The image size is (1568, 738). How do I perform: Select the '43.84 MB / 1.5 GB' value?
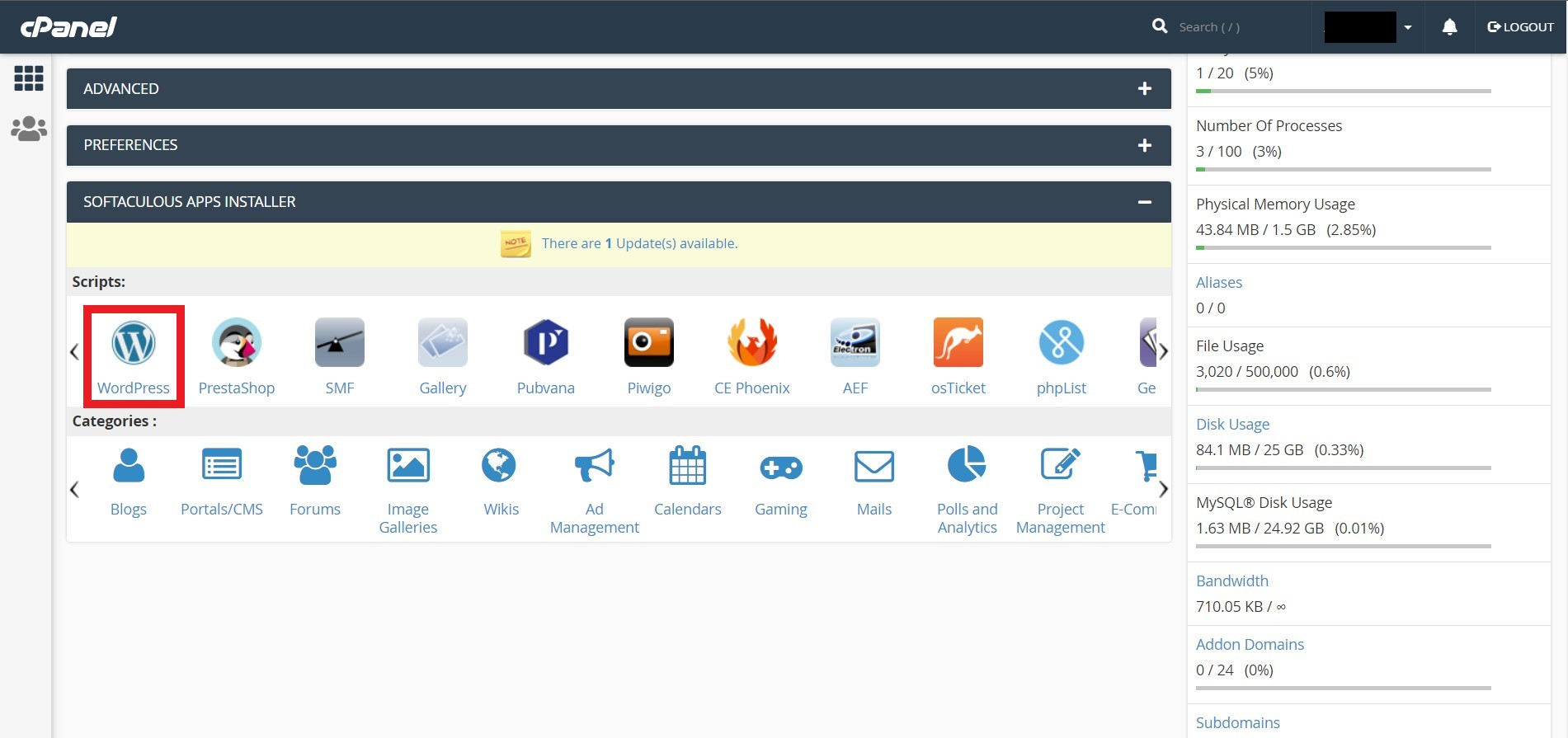[x=1255, y=230]
